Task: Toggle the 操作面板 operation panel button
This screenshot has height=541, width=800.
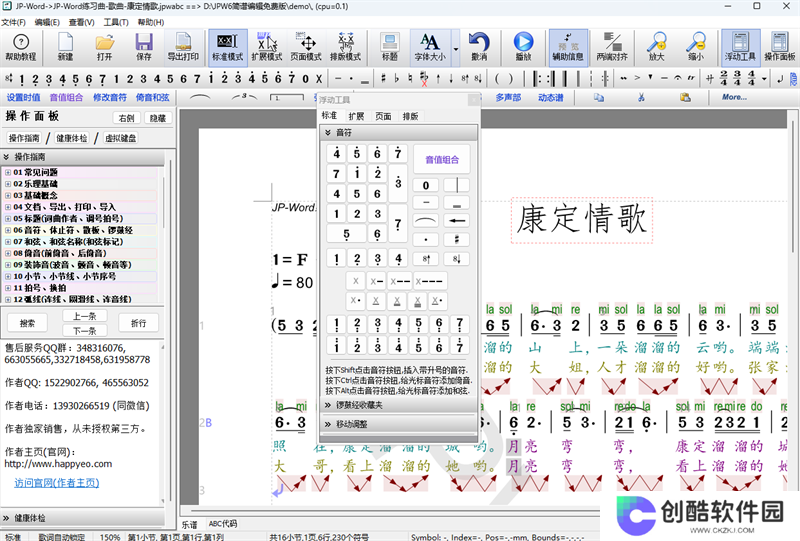Action: click(780, 47)
